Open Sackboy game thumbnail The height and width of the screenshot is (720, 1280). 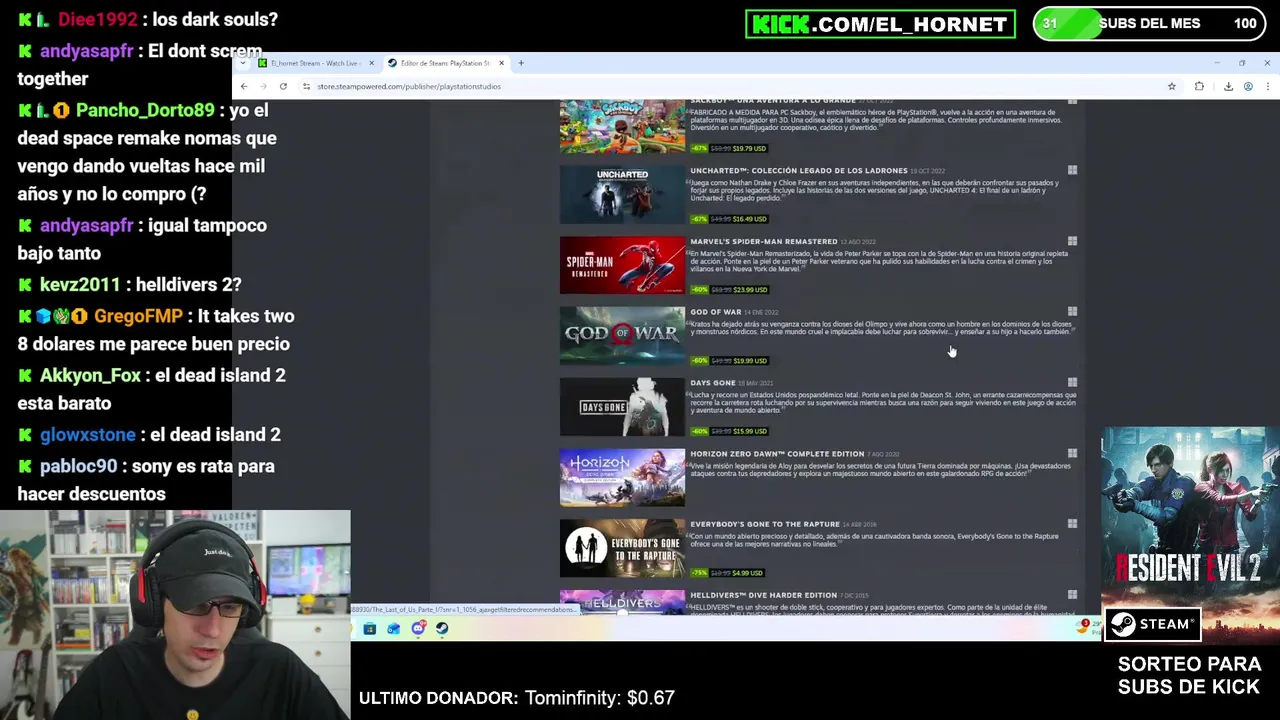622,126
